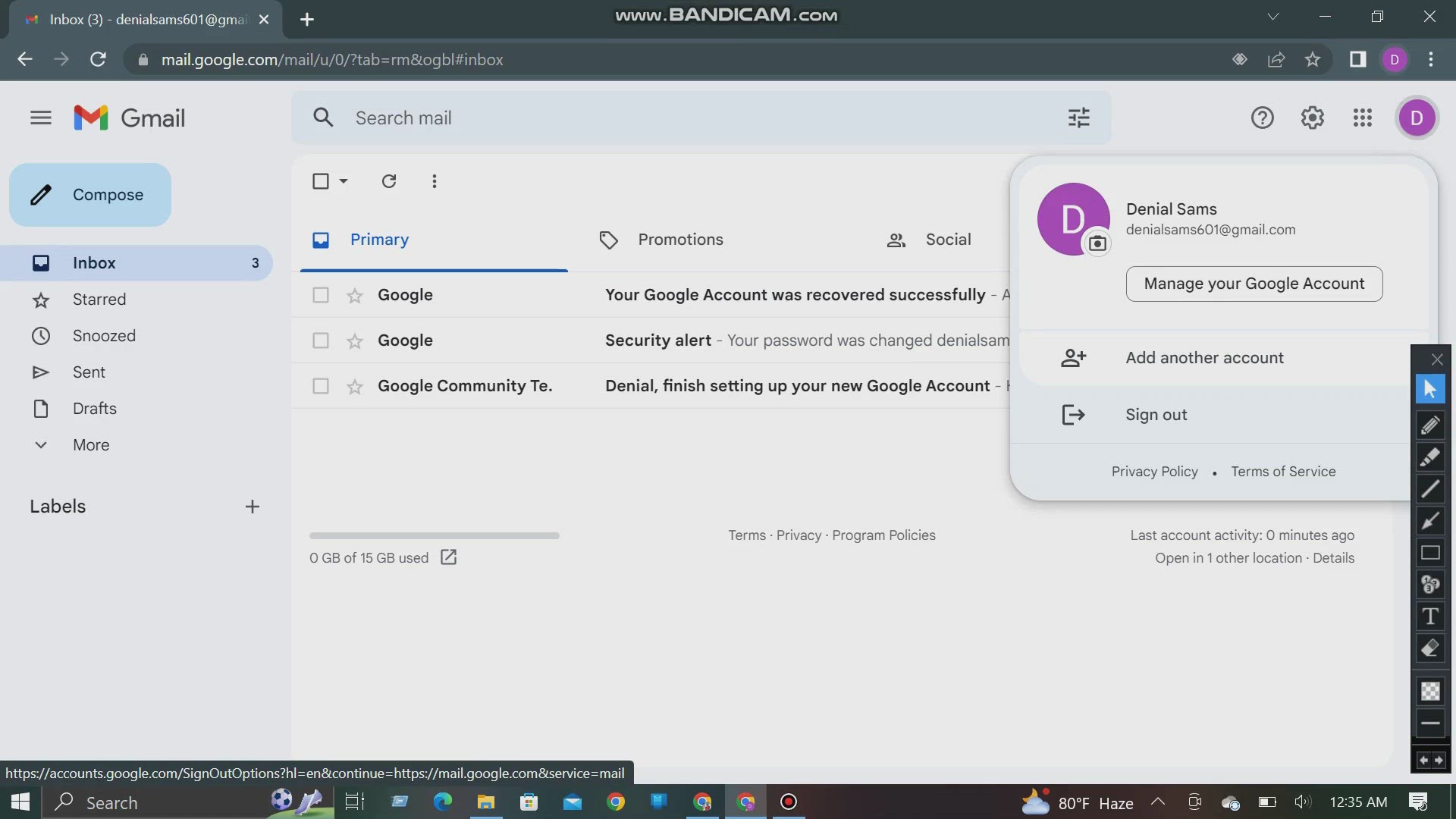Click Manage your Google Account

(x=1254, y=284)
